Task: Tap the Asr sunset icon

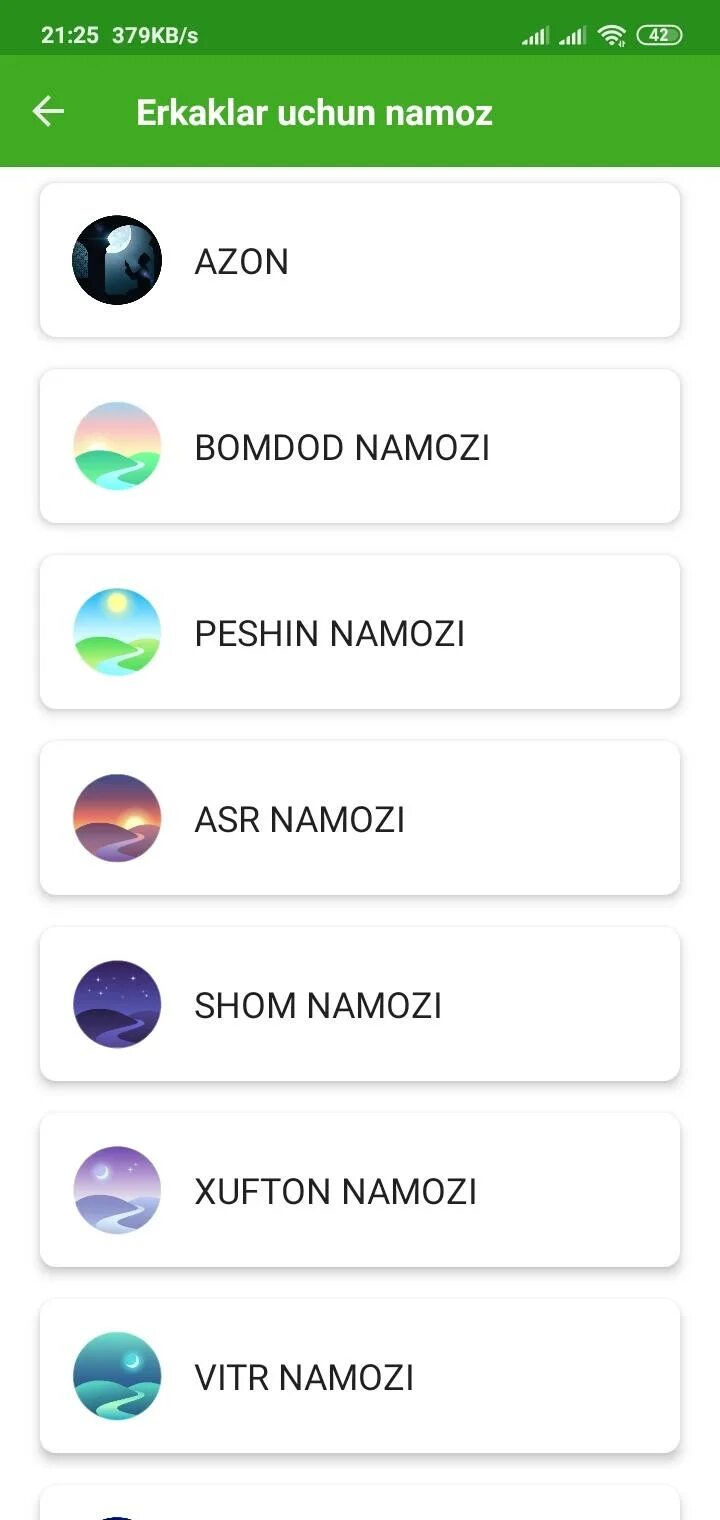Action: click(117, 818)
